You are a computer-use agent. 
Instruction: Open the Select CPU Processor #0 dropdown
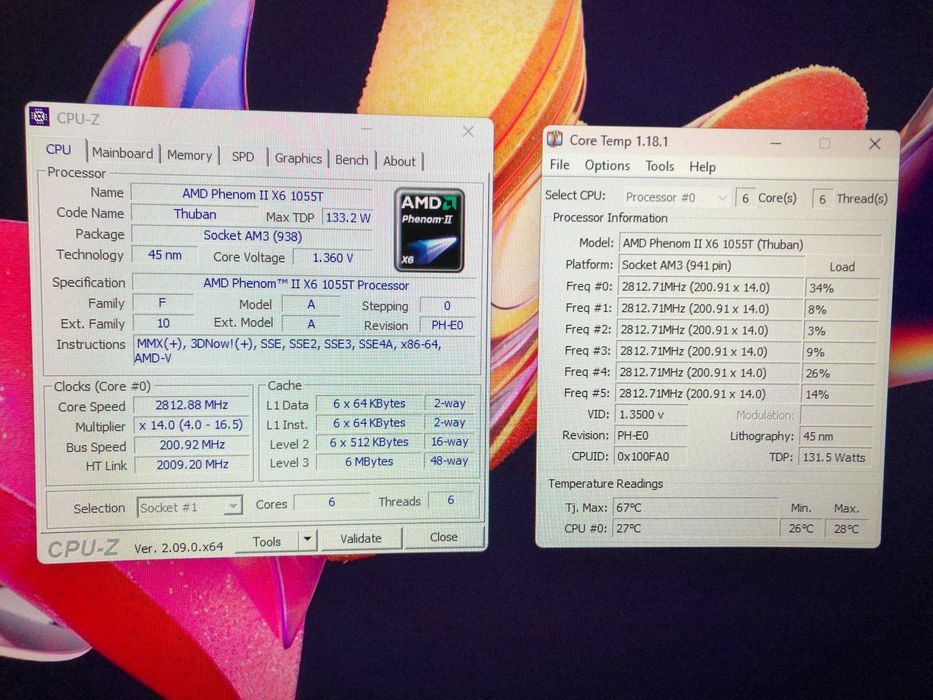[x=676, y=197]
